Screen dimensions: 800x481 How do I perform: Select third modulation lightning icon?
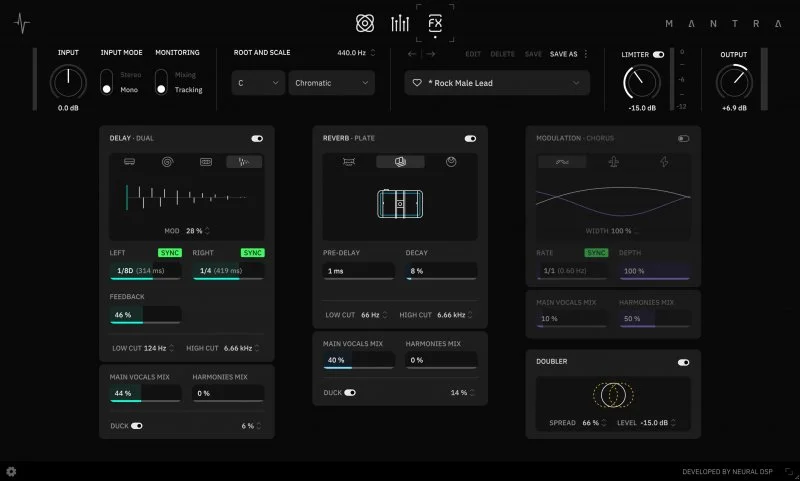click(664, 162)
